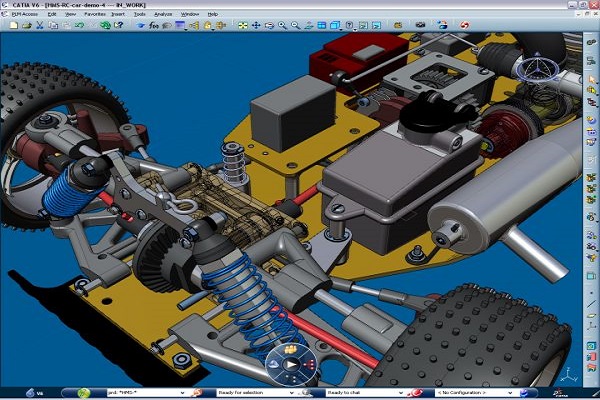The height and width of the screenshot is (400, 600).
Task: Expand the 'Ready to chat' dropdown
Action: (x=401, y=393)
